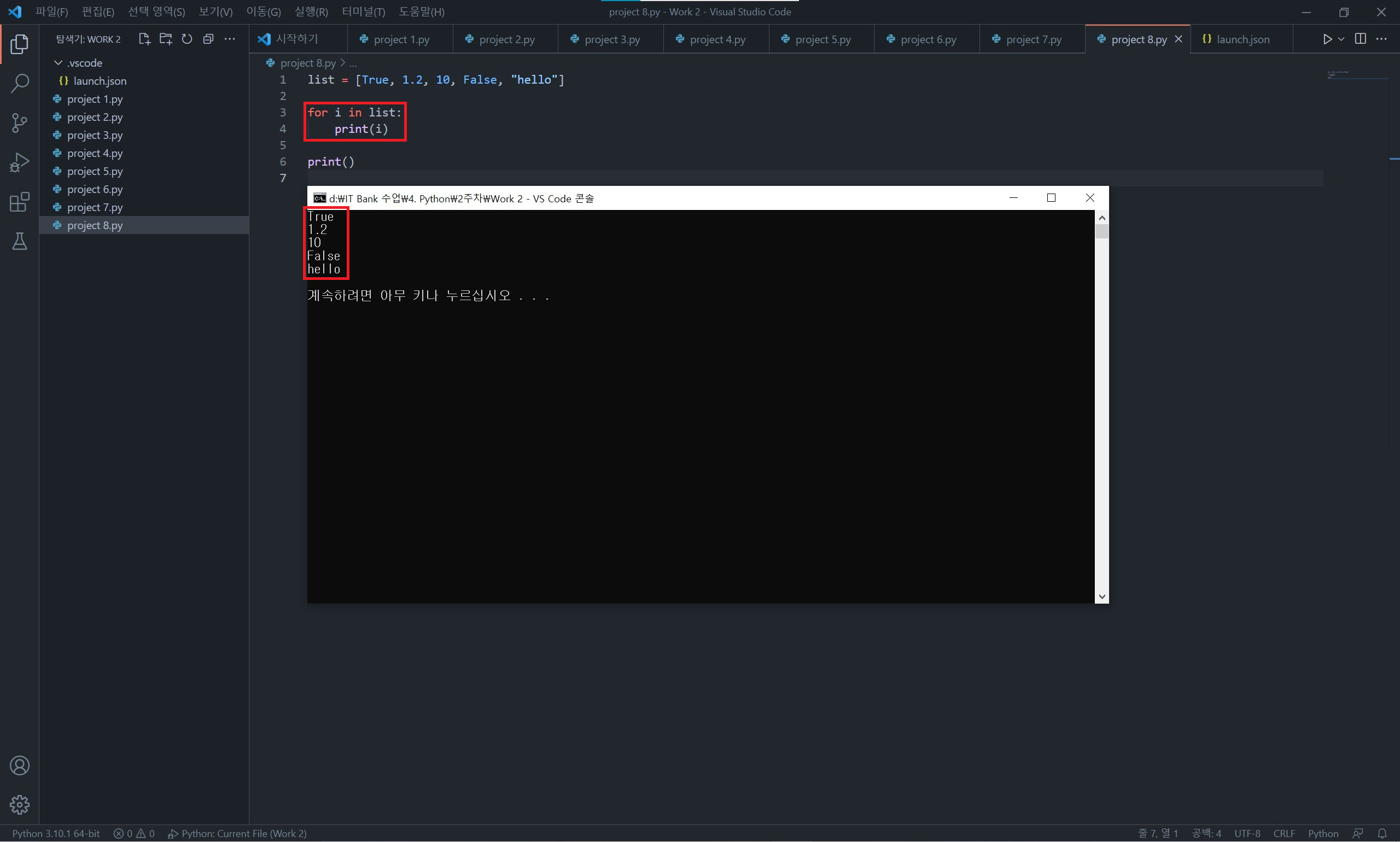
Task: Open the Source Control view
Action: point(19,122)
